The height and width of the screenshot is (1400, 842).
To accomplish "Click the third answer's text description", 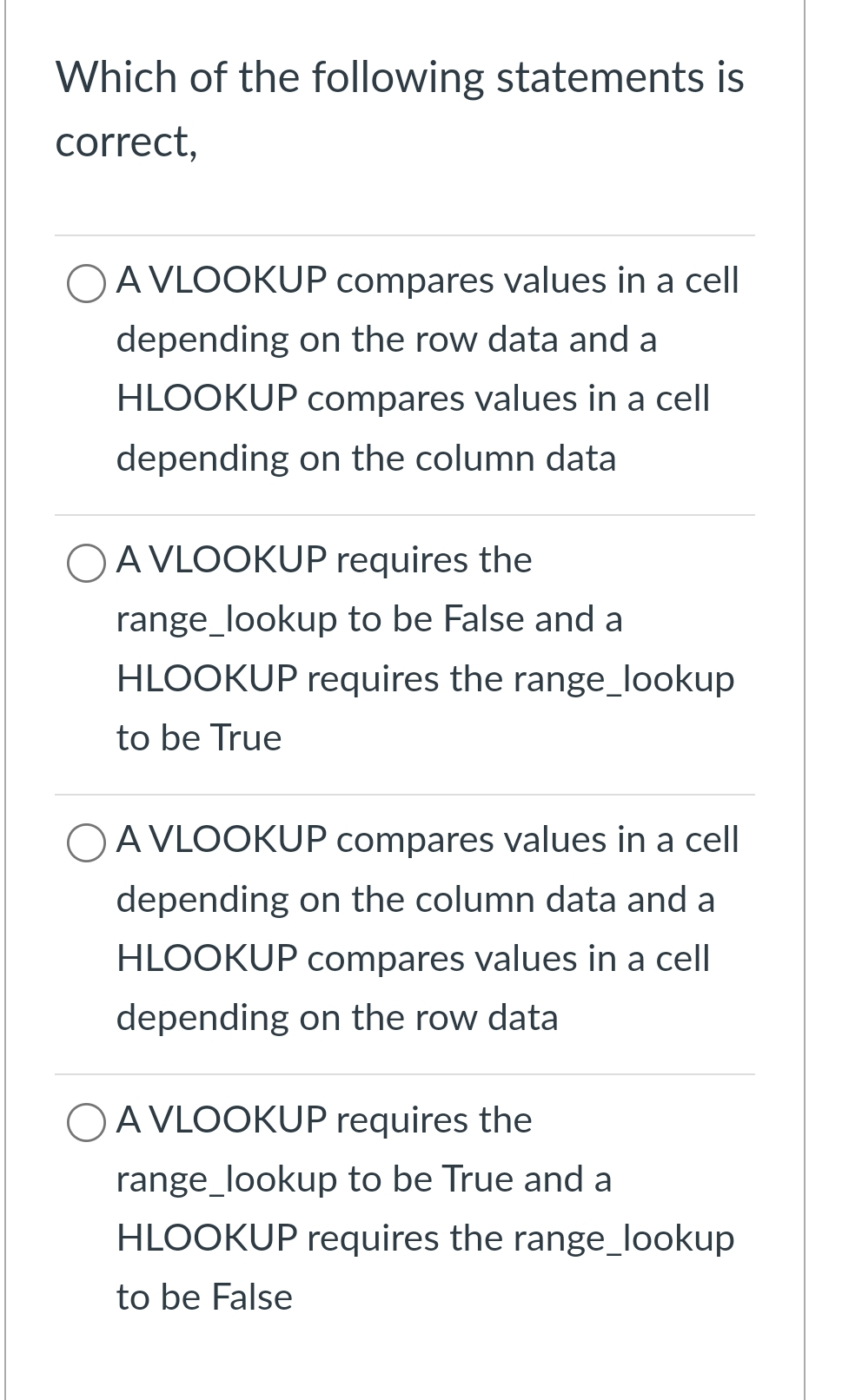I will point(417,928).
